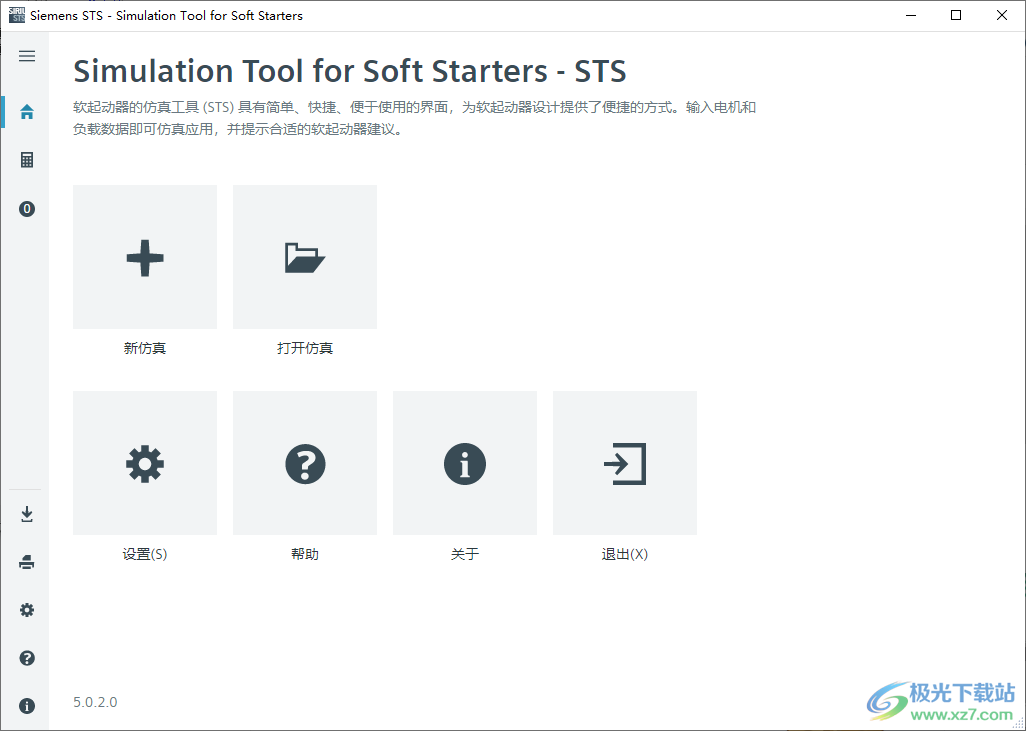Maximize the Siemens STS window
Image resolution: width=1026 pixels, height=731 pixels.
point(956,15)
